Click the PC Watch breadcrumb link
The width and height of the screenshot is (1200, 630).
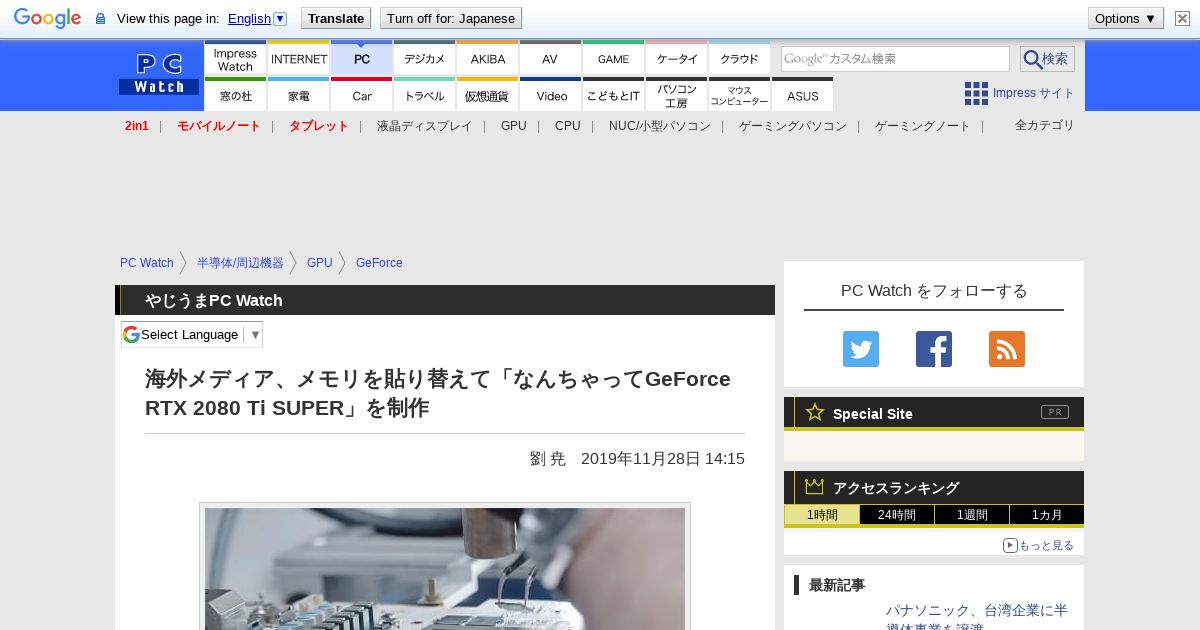coord(147,263)
